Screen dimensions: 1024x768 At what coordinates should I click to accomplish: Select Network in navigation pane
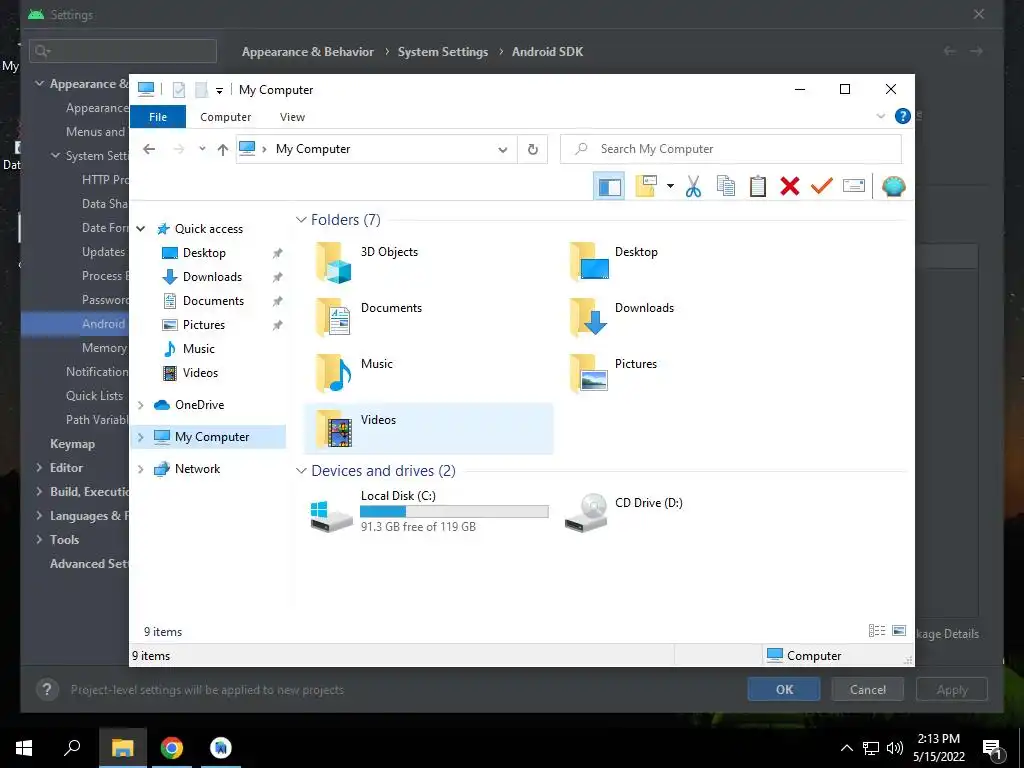pyautogui.click(x=197, y=469)
